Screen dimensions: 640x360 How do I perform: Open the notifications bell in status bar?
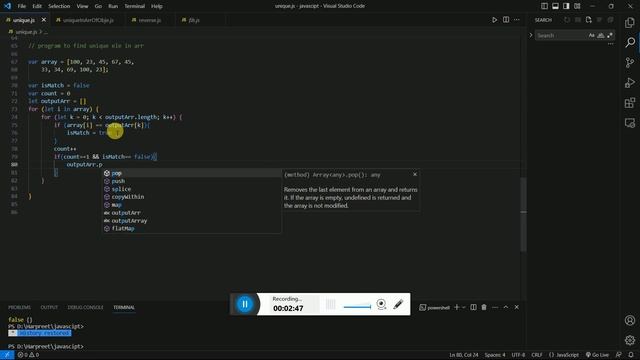[x=631, y=355]
